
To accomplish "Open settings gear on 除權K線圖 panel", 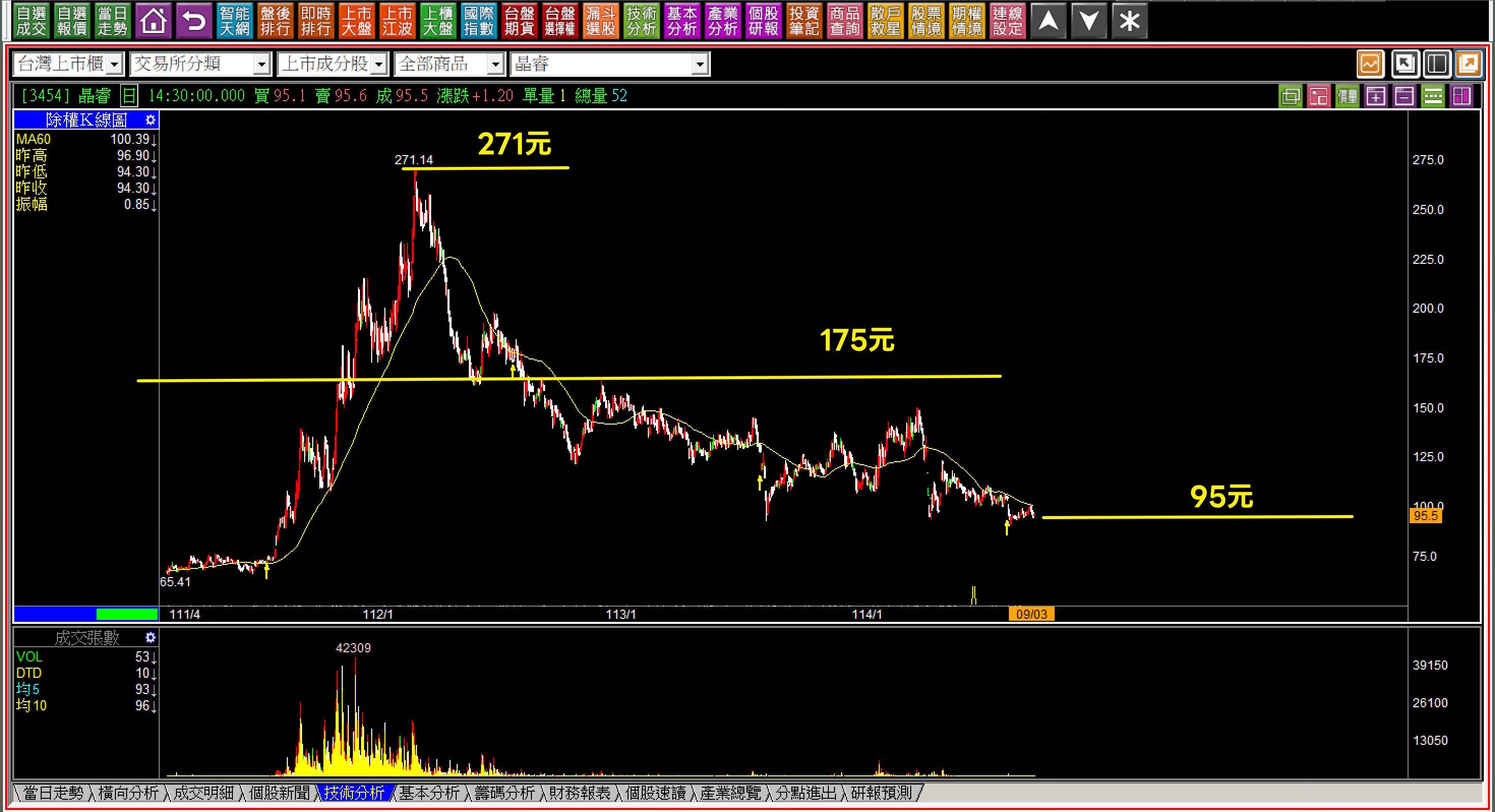I will [x=151, y=120].
